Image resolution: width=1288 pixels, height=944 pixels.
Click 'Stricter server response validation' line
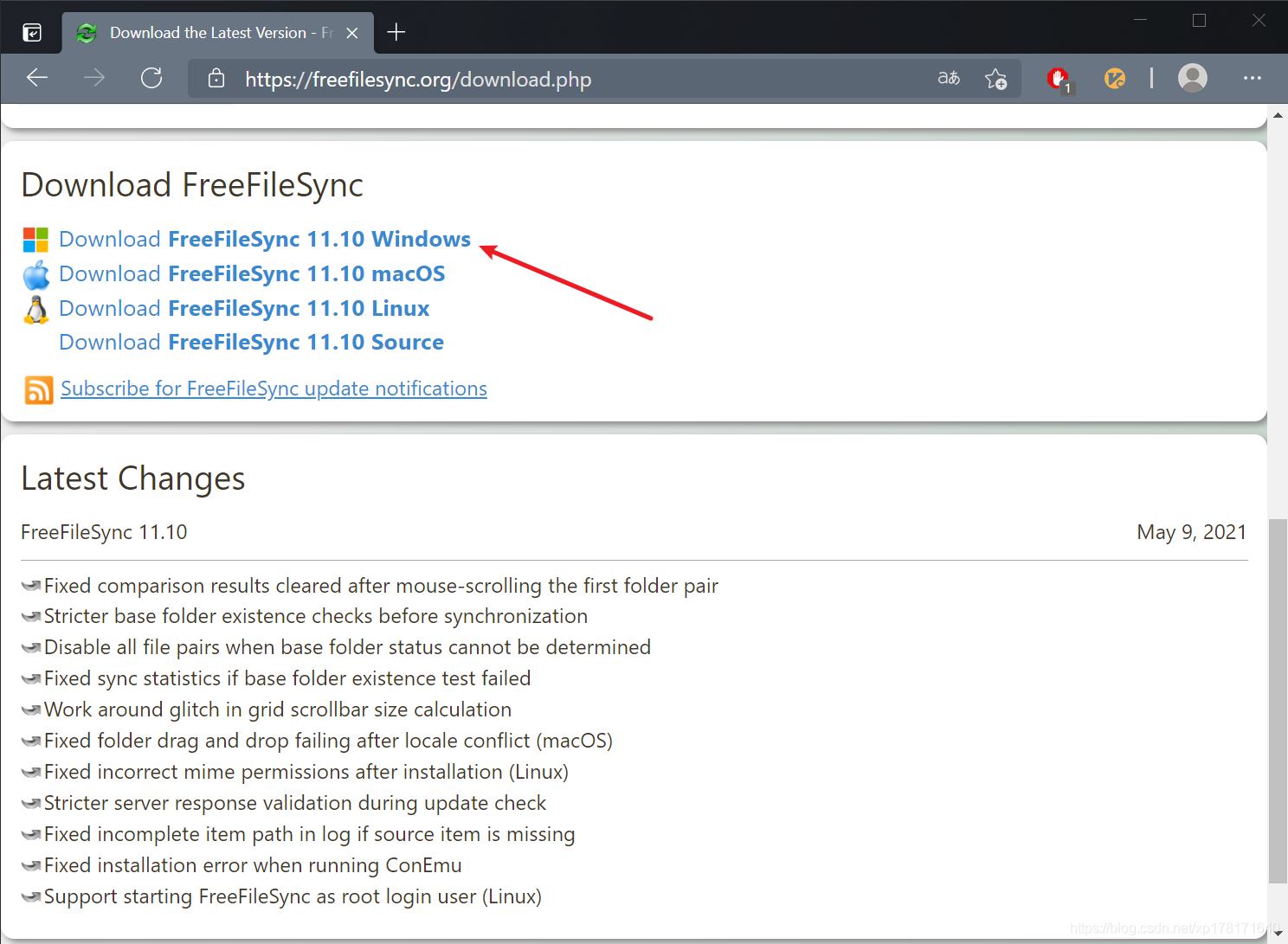tap(295, 803)
